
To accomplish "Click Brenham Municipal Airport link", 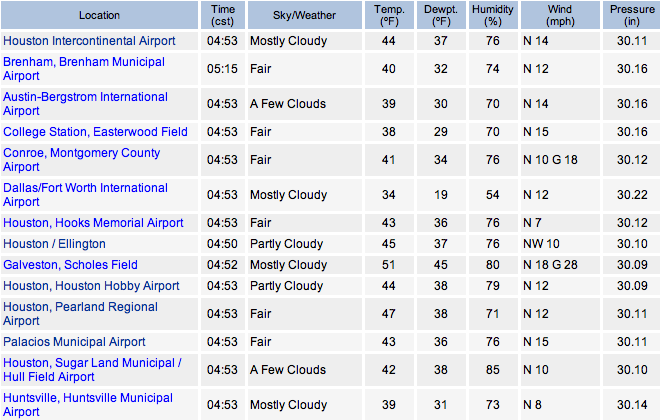I will click(x=84, y=62).
